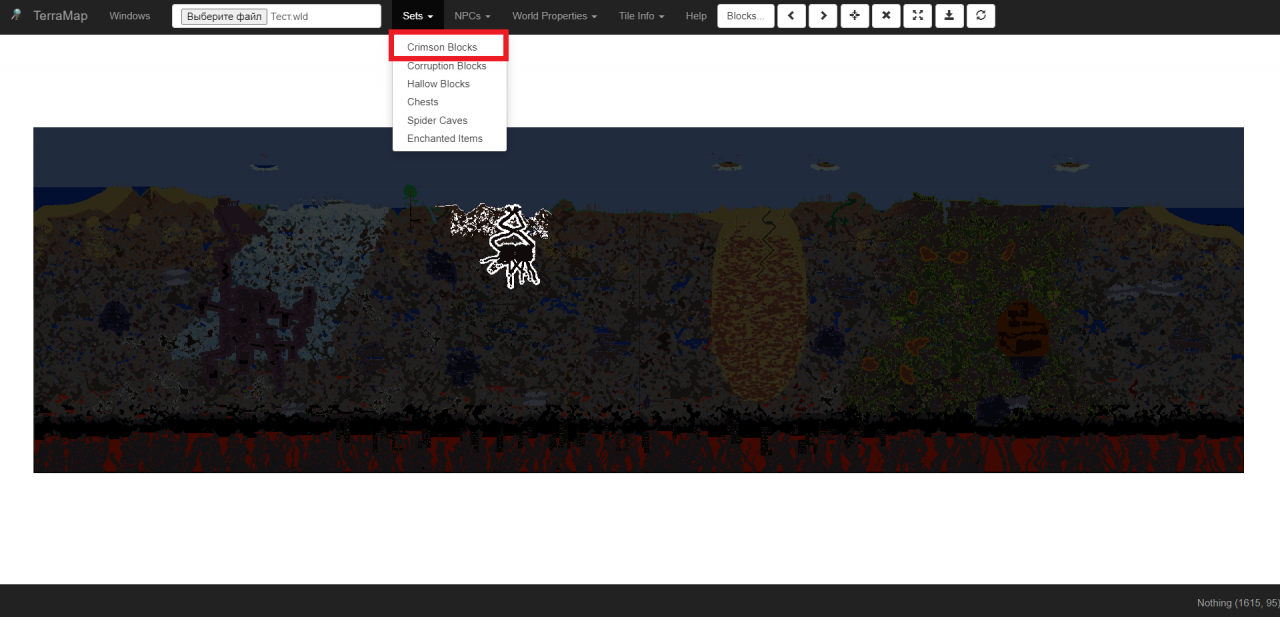Open the Blocks... selector
The width and height of the screenshot is (1280, 617).
coord(746,16)
